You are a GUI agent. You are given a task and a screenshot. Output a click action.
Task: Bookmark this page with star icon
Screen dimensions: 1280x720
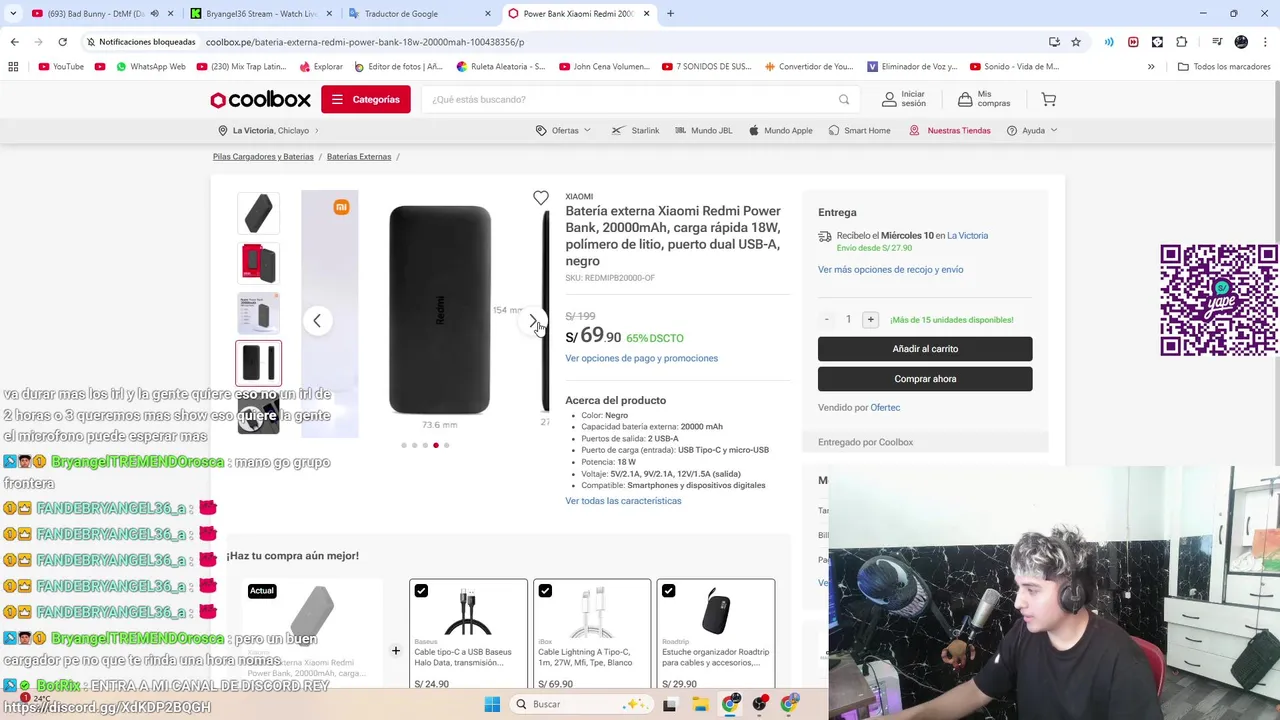coord(1076,42)
